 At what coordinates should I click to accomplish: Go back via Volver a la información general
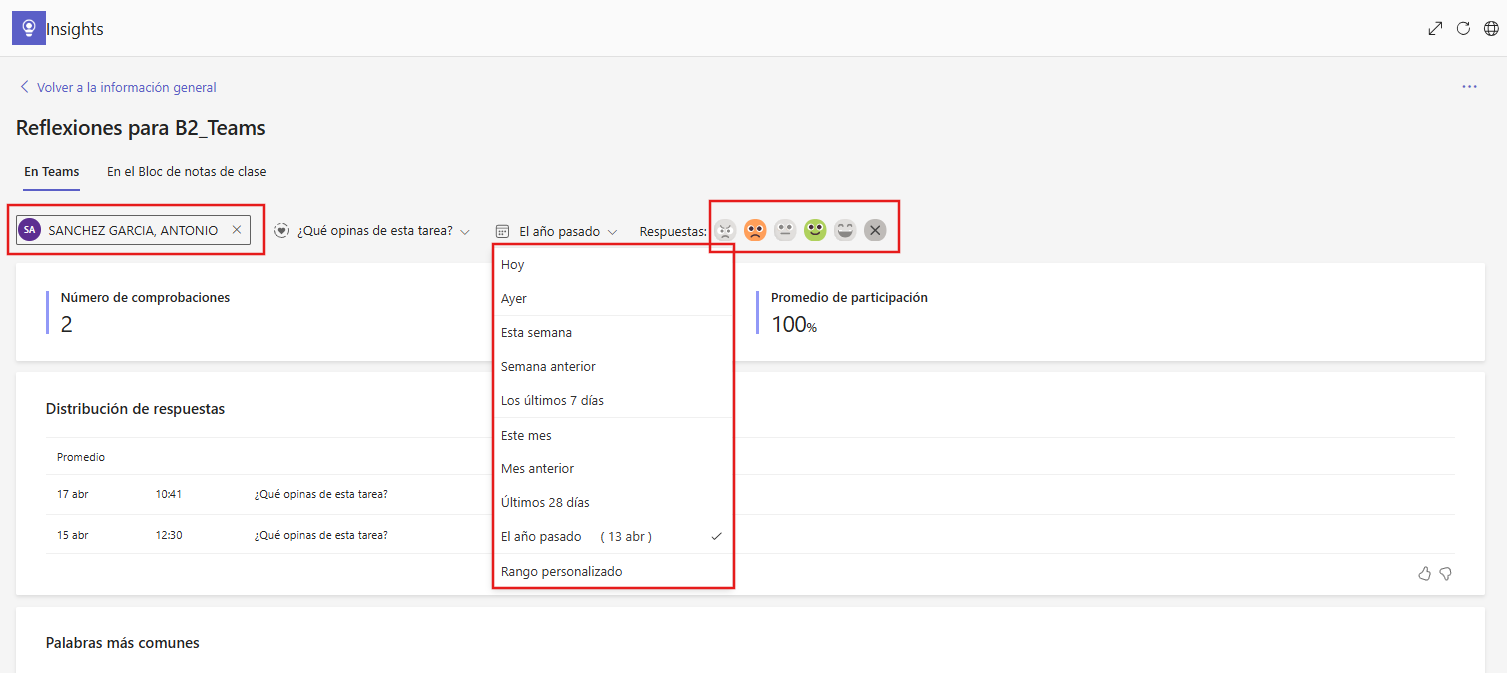(118, 87)
